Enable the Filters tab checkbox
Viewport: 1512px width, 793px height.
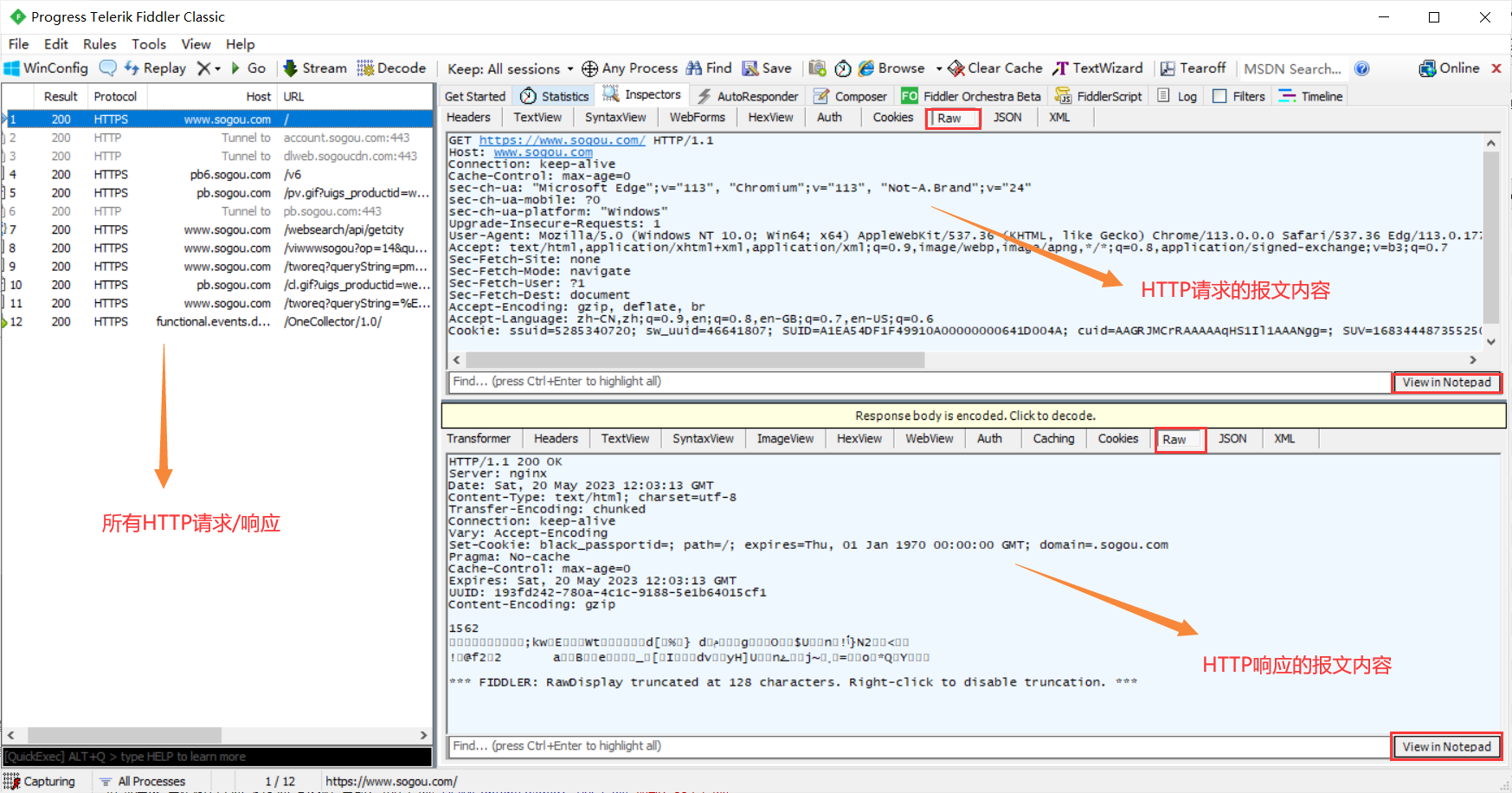1219,96
